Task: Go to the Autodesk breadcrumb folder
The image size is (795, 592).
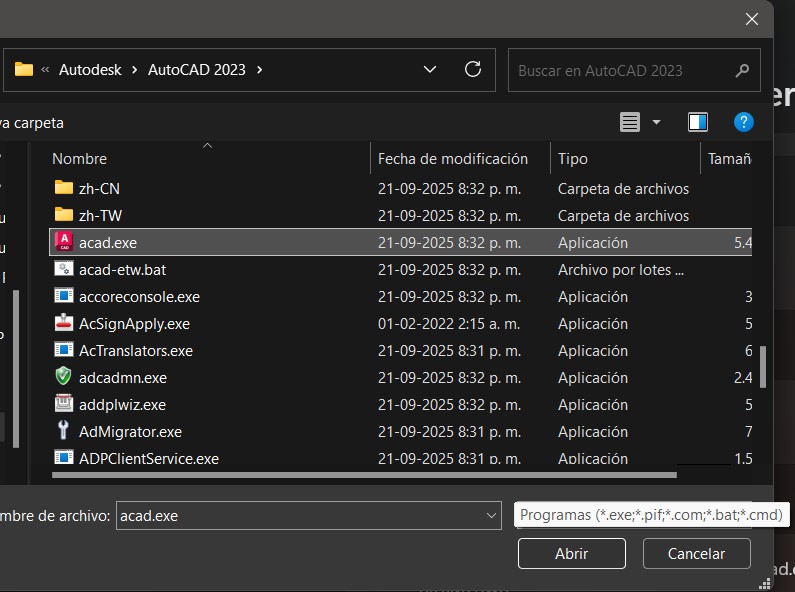Action: coord(90,69)
